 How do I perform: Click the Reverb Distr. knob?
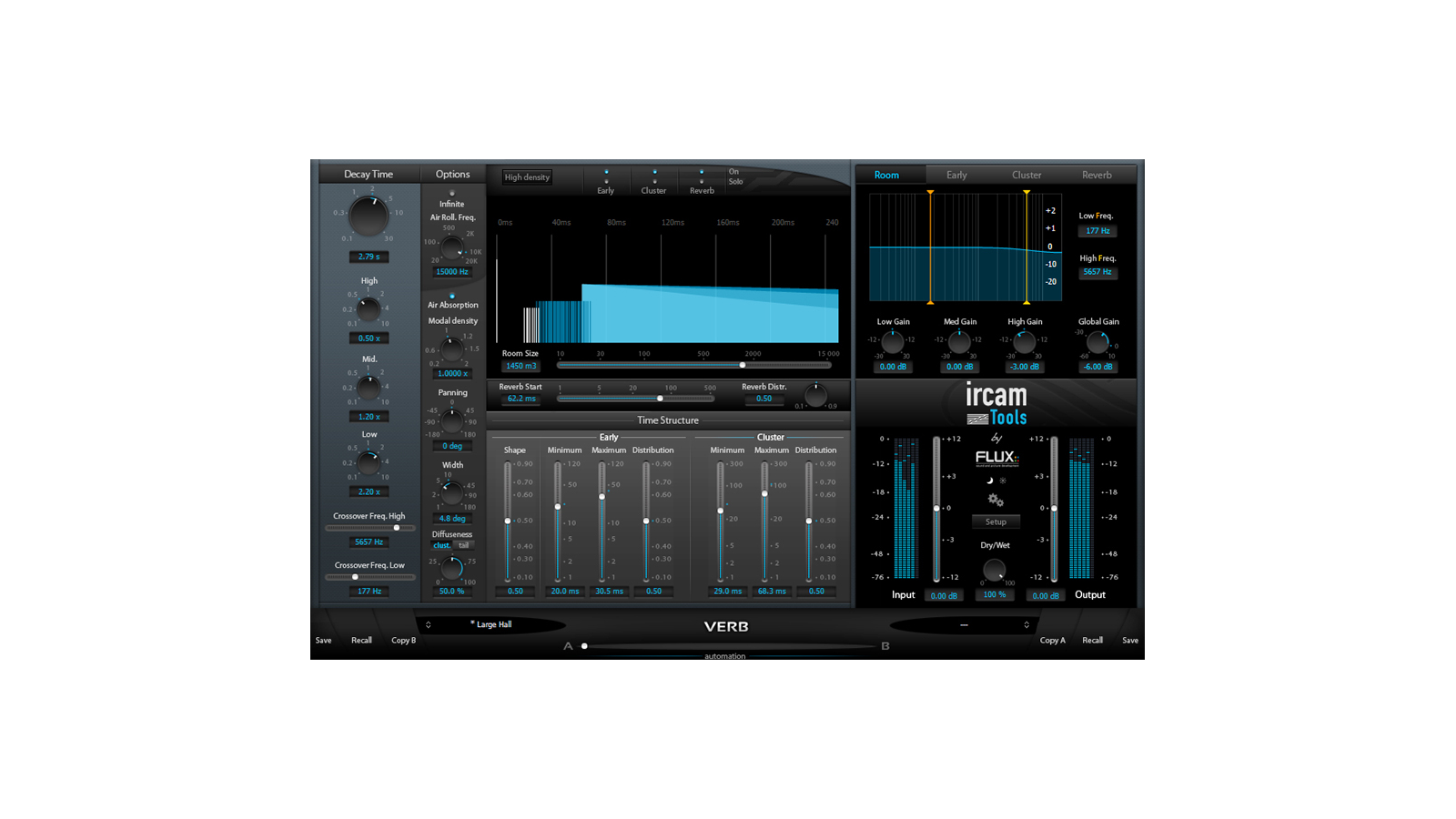click(x=816, y=395)
